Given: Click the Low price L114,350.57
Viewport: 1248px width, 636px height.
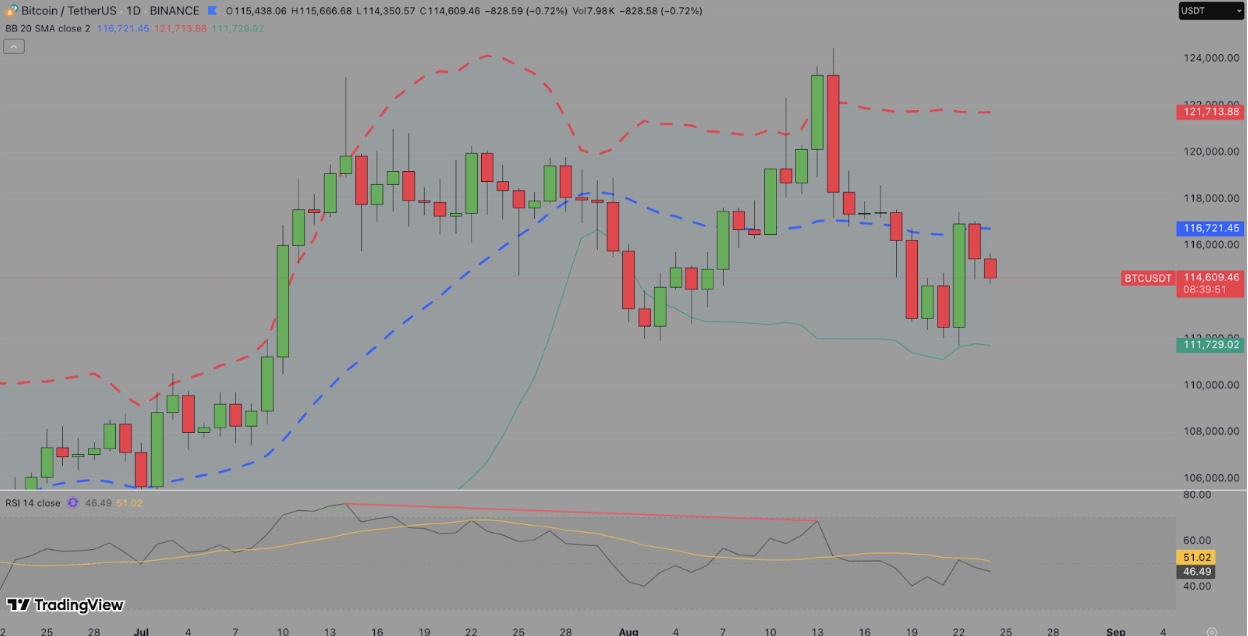Looking at the screenshot, I should 385,11.
